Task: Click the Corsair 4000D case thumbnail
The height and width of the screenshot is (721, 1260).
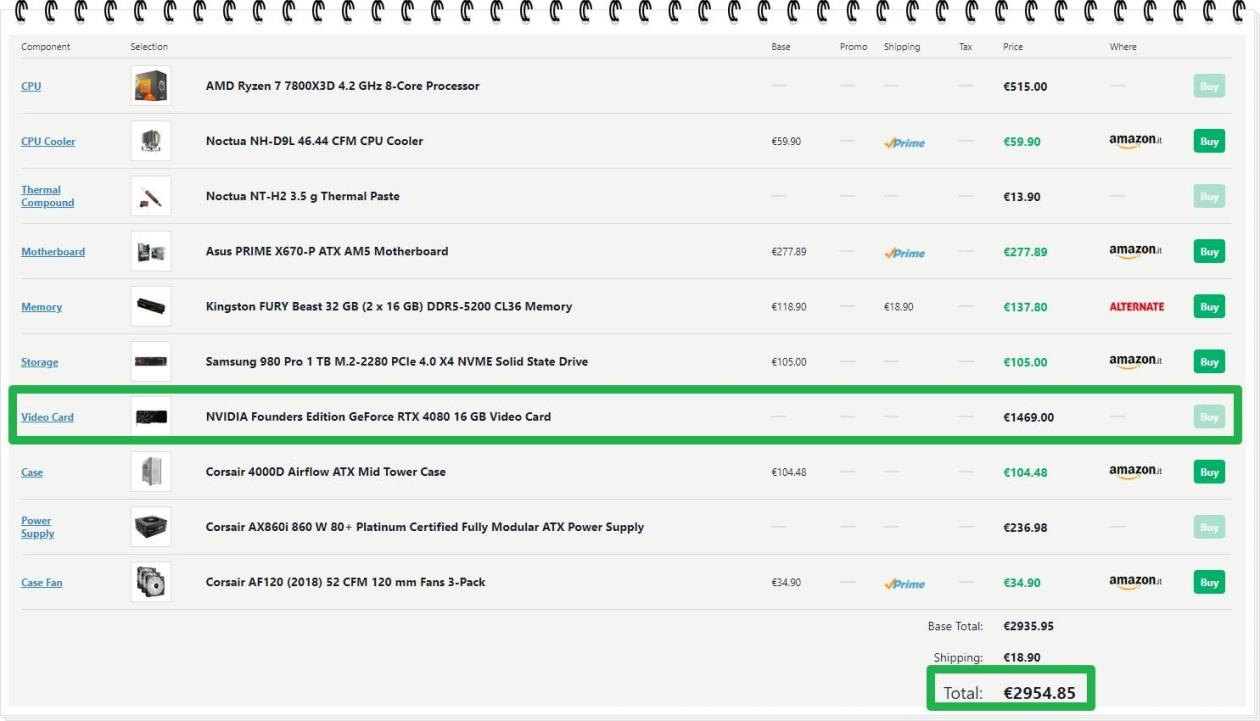Action: (151, 472)
